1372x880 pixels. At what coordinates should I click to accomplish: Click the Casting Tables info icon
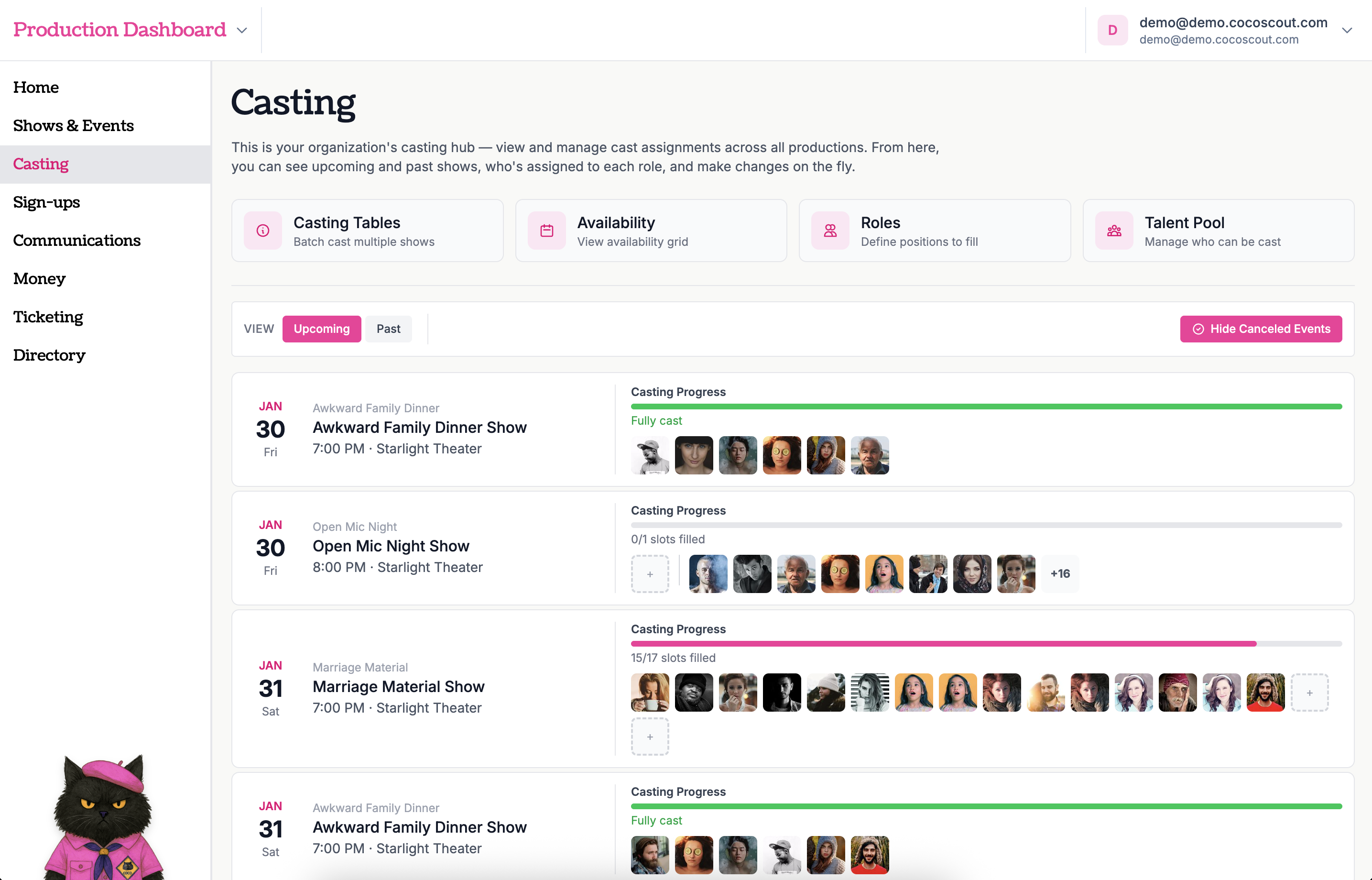[x=263, y=231]
